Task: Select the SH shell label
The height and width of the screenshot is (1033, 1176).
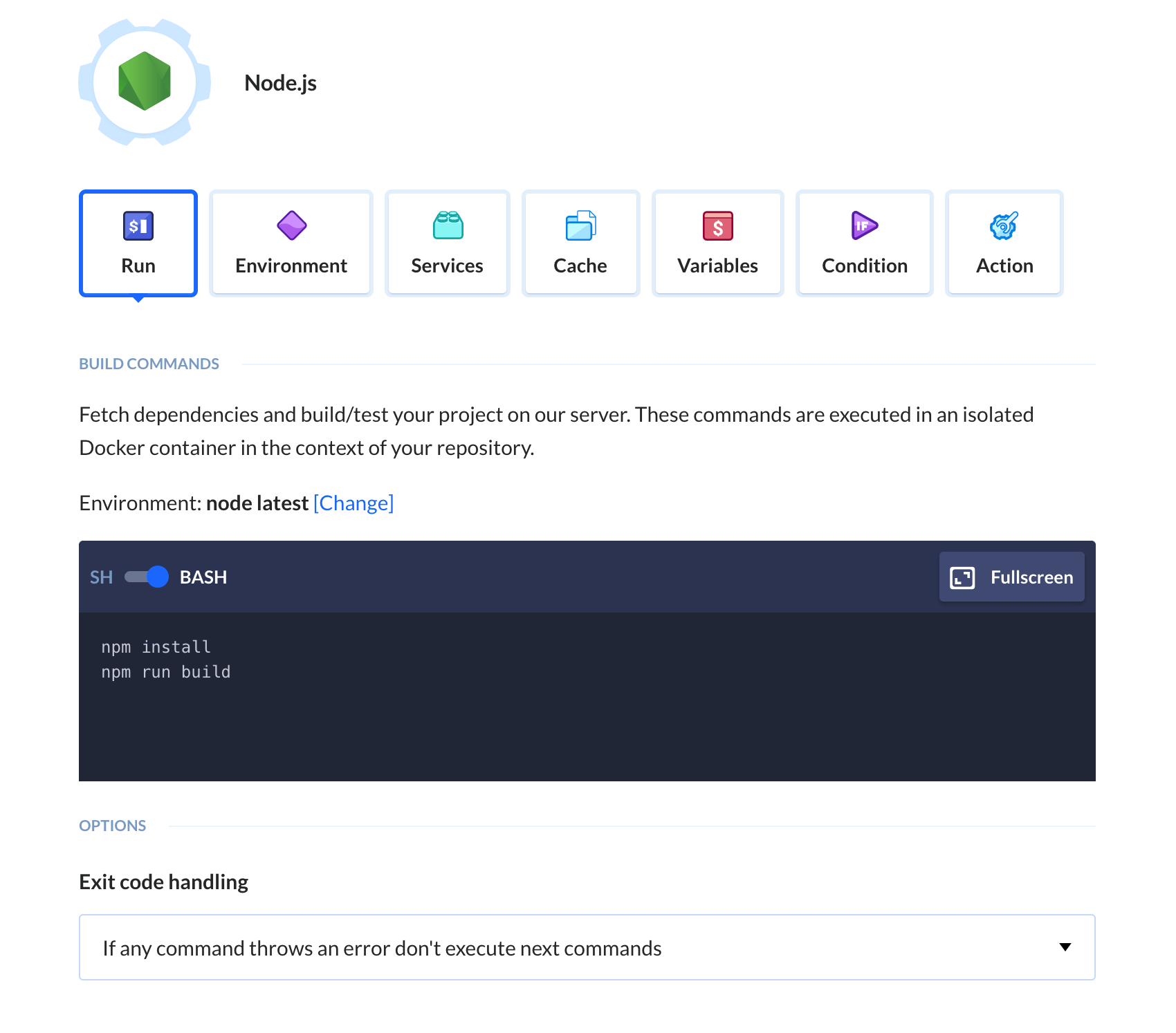Action: click(x=101, y=577)
